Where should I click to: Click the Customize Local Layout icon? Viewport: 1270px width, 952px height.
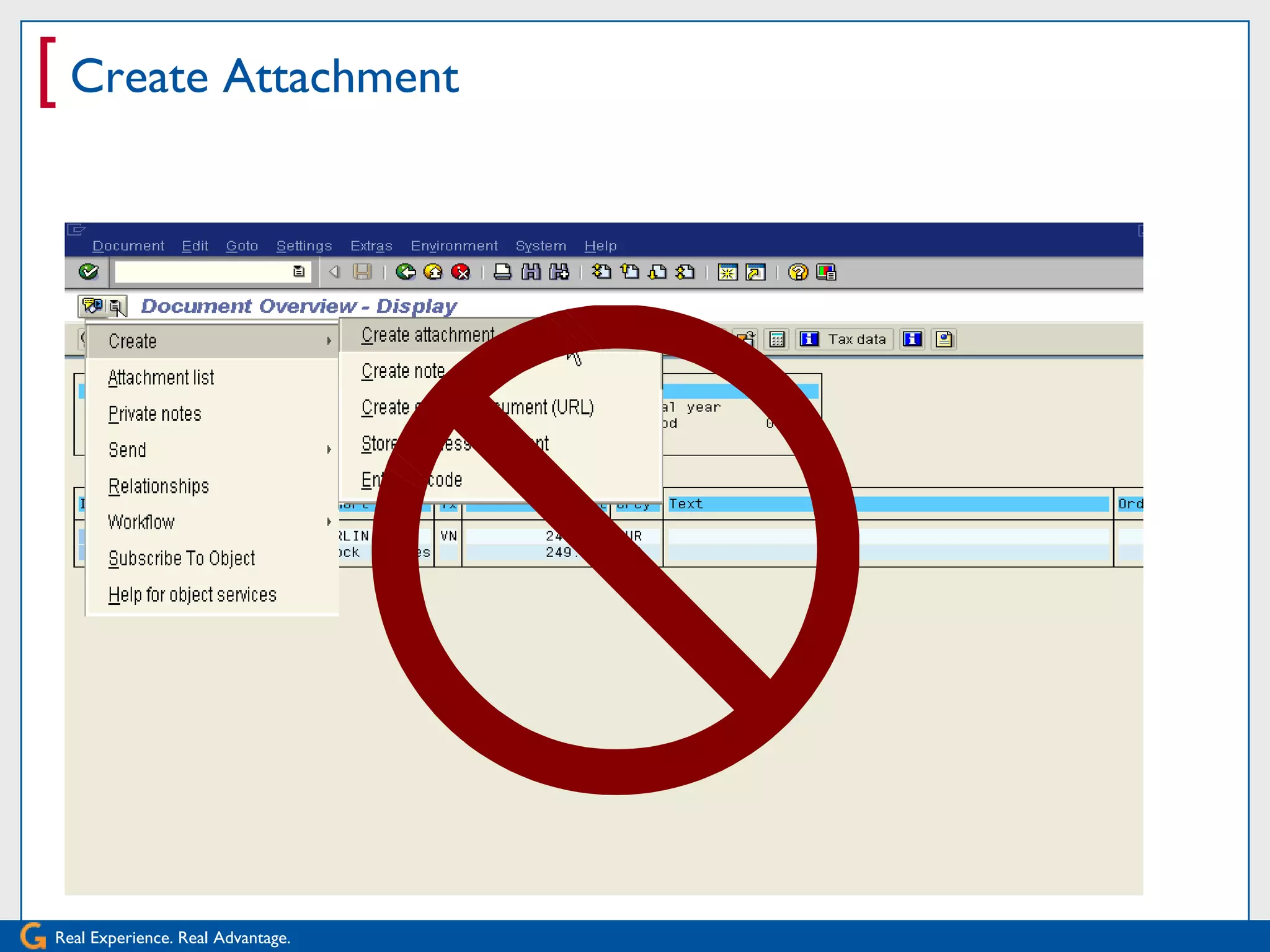click(x=826, y=271)
